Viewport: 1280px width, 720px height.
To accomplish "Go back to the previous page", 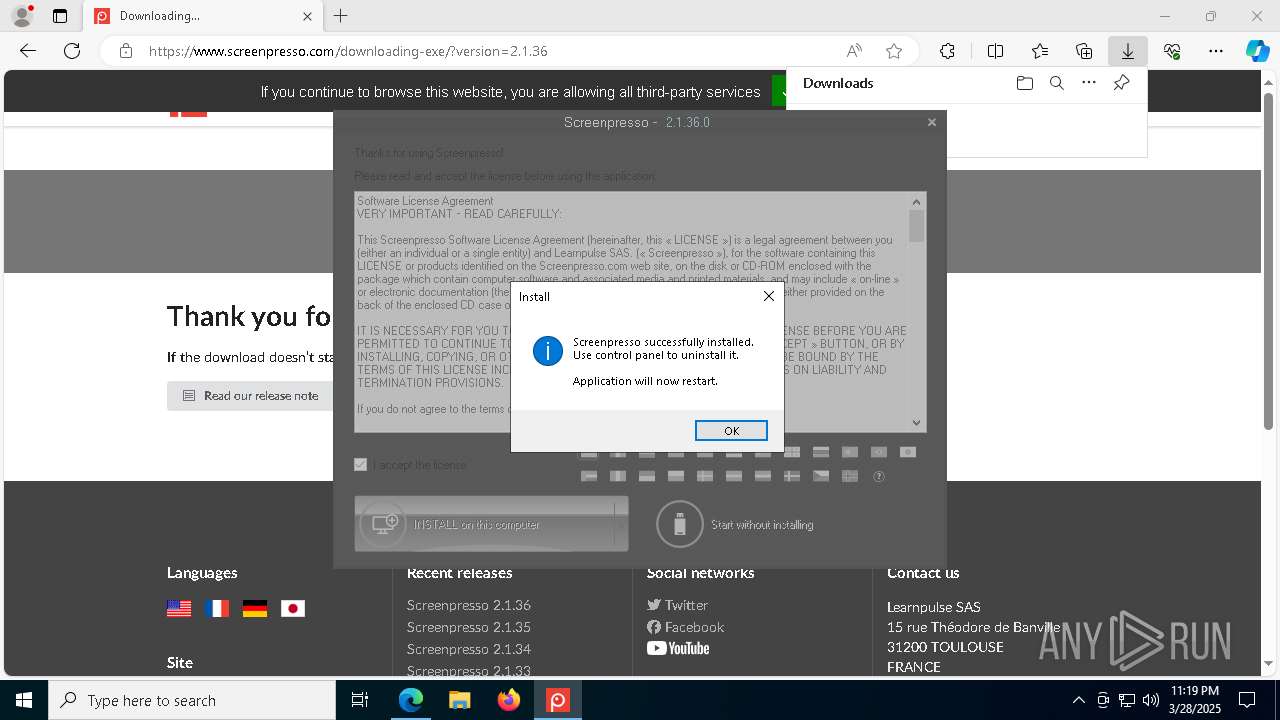I will coord(28,51).
